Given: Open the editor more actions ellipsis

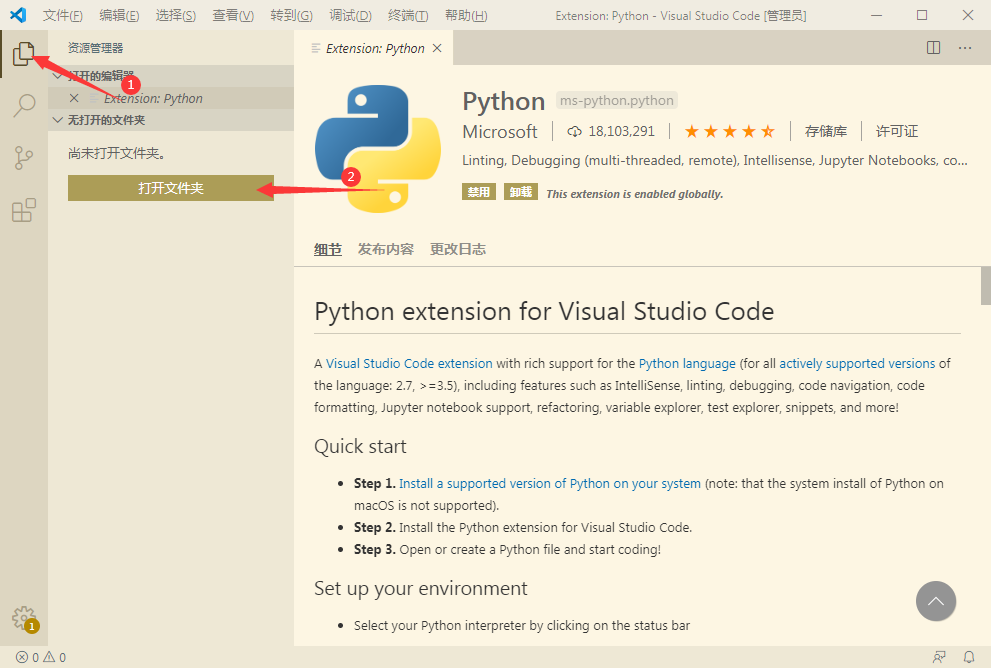Looking at the screenshot, I should 965,48.
